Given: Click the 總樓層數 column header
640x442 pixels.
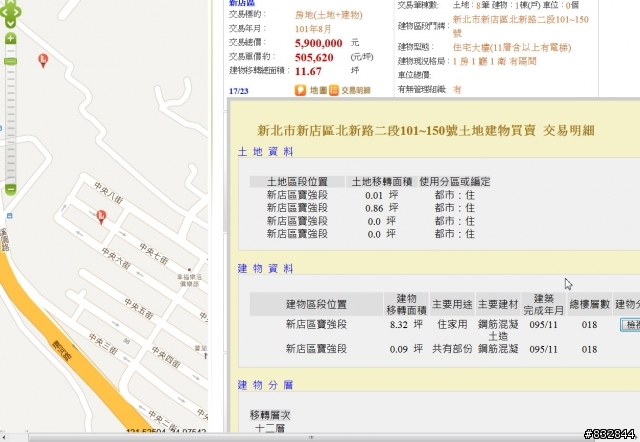Looking at the screenshot, I should (x=589, y=304).
